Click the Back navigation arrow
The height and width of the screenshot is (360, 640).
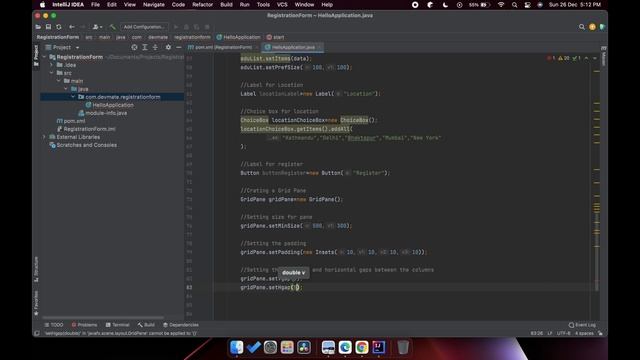(72, 27)
